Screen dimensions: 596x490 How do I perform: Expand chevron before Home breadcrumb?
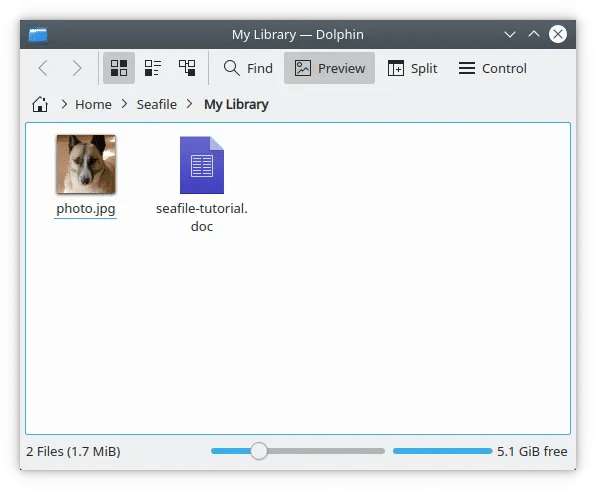pyautogui.click(x=64, y=104)
